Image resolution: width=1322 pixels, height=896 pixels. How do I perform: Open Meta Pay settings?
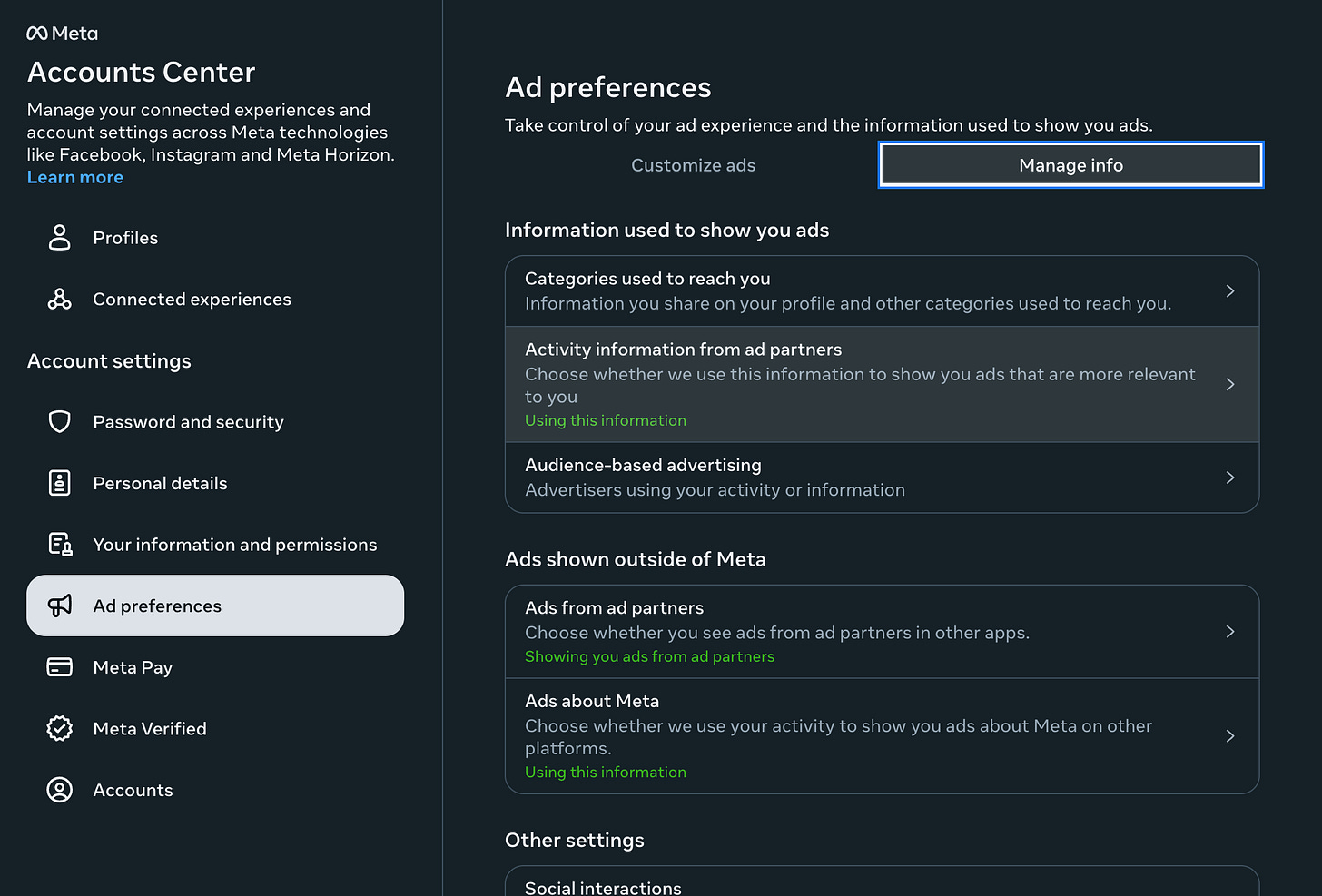tap(215, 667)
